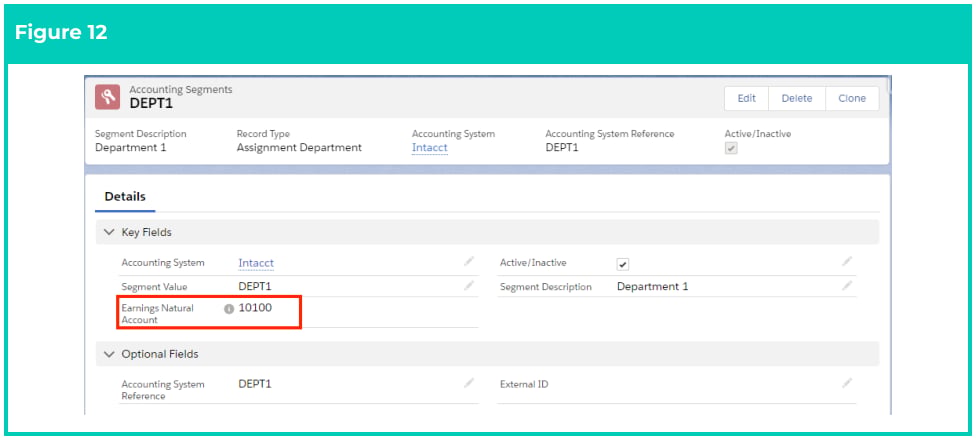This screenshot has height=440, width=976.
Task: Click the 'Earnings Natural Account' field label
Action: [x=157, y=314]
